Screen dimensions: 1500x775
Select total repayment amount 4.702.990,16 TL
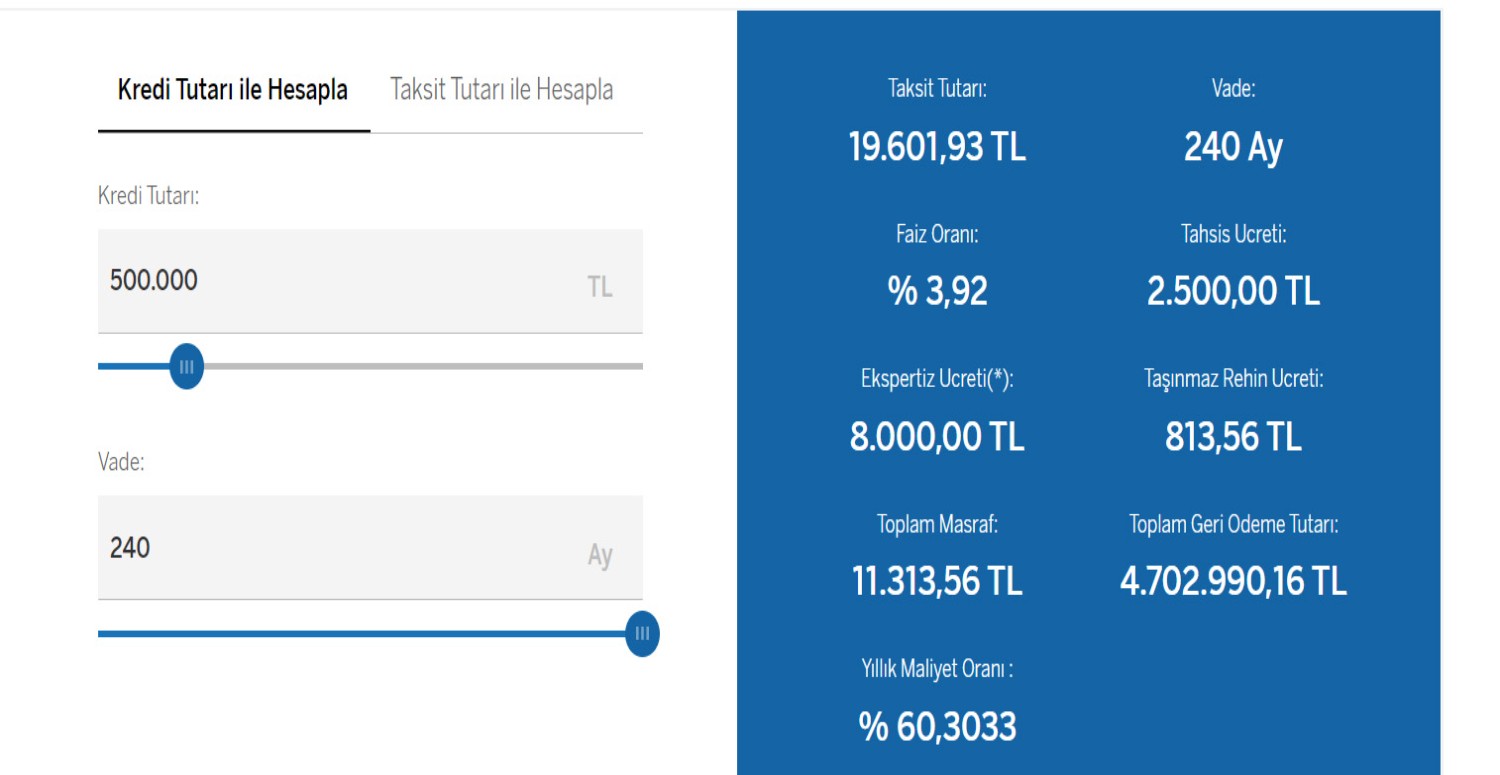point(1232,581)
